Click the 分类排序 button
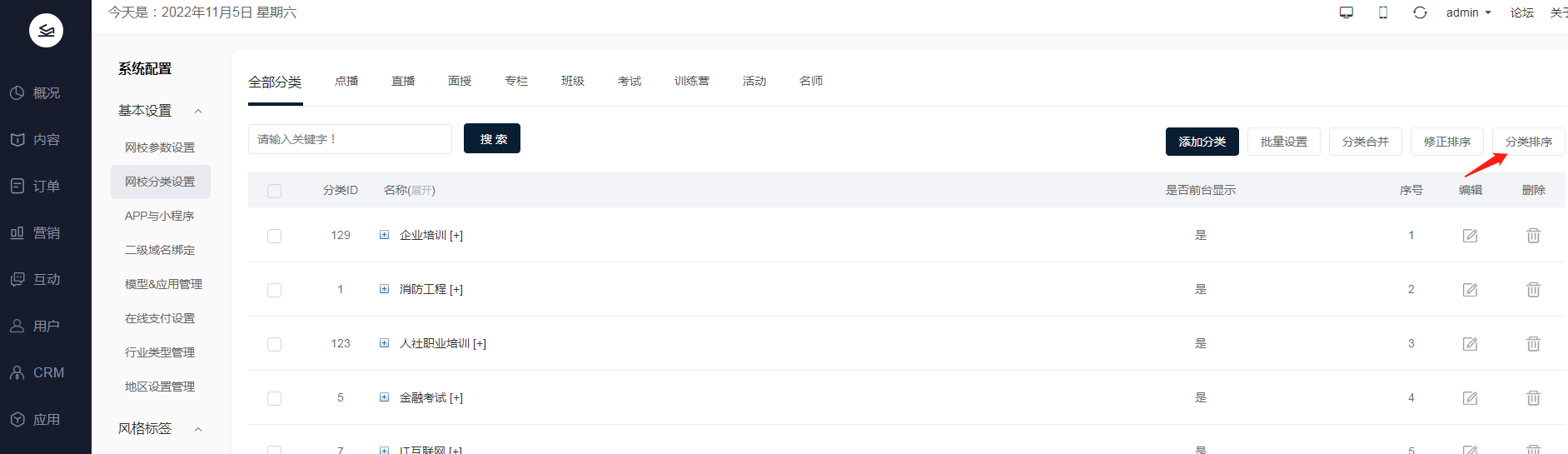 point(1528,142)
